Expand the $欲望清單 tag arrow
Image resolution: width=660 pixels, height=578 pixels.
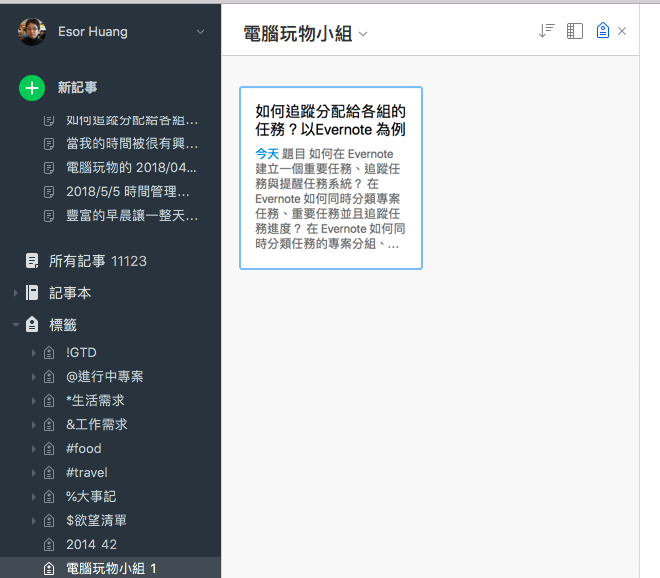click(33, 521)
